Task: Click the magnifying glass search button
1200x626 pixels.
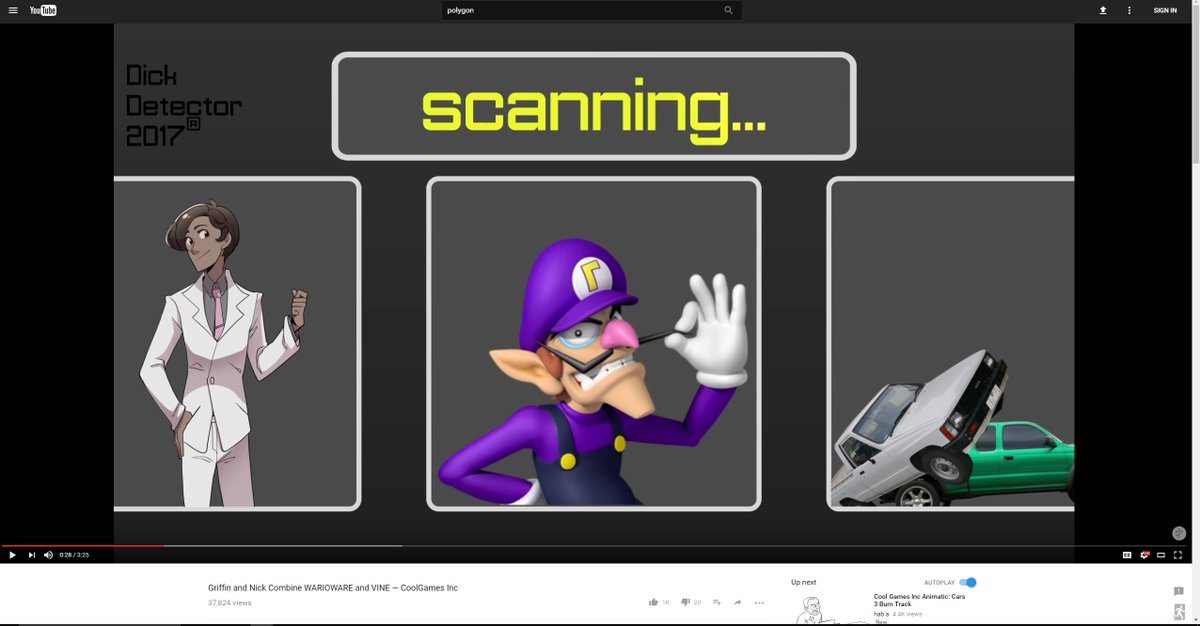Action: 728,10
